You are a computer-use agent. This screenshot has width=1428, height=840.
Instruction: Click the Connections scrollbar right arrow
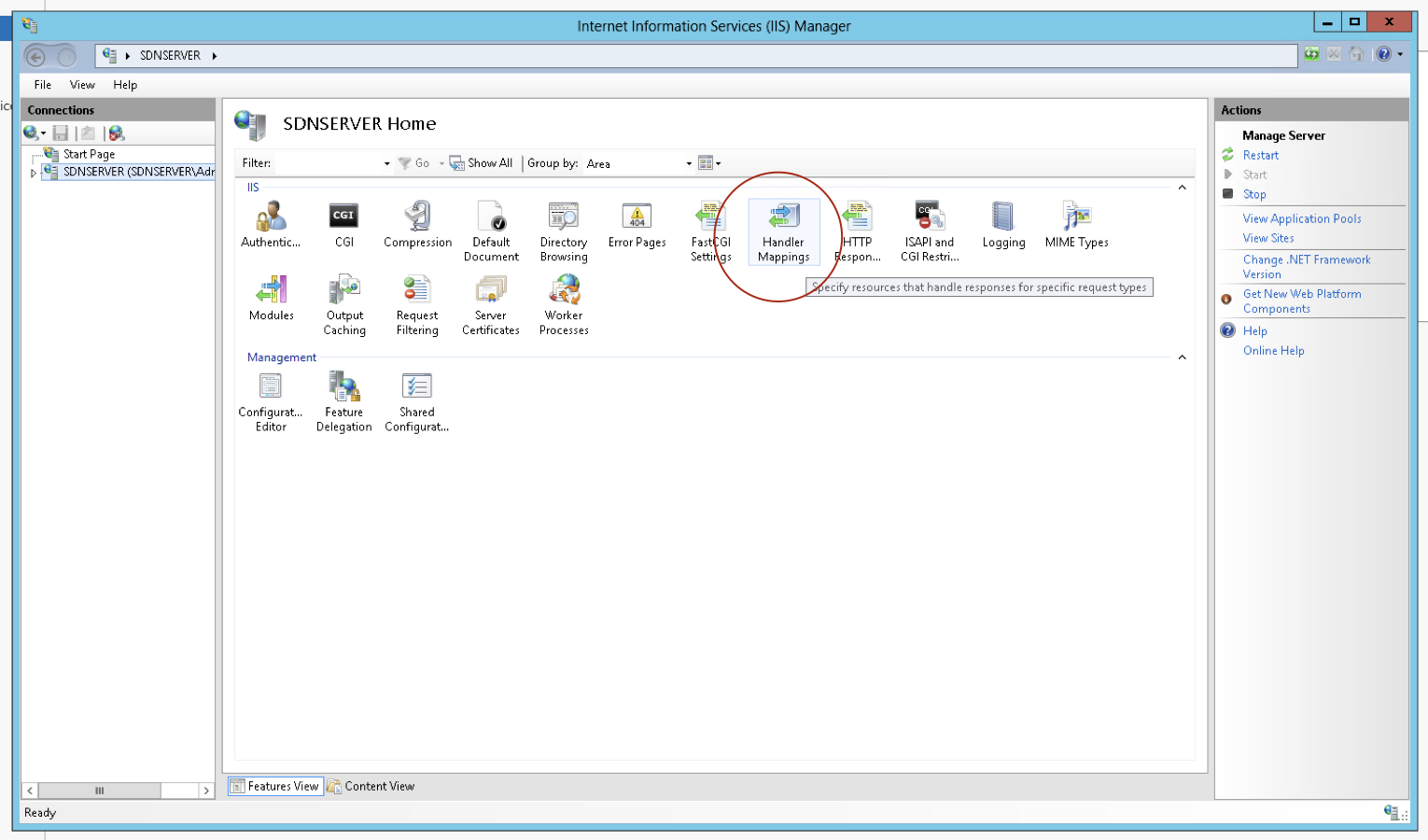tap(206, 791)
